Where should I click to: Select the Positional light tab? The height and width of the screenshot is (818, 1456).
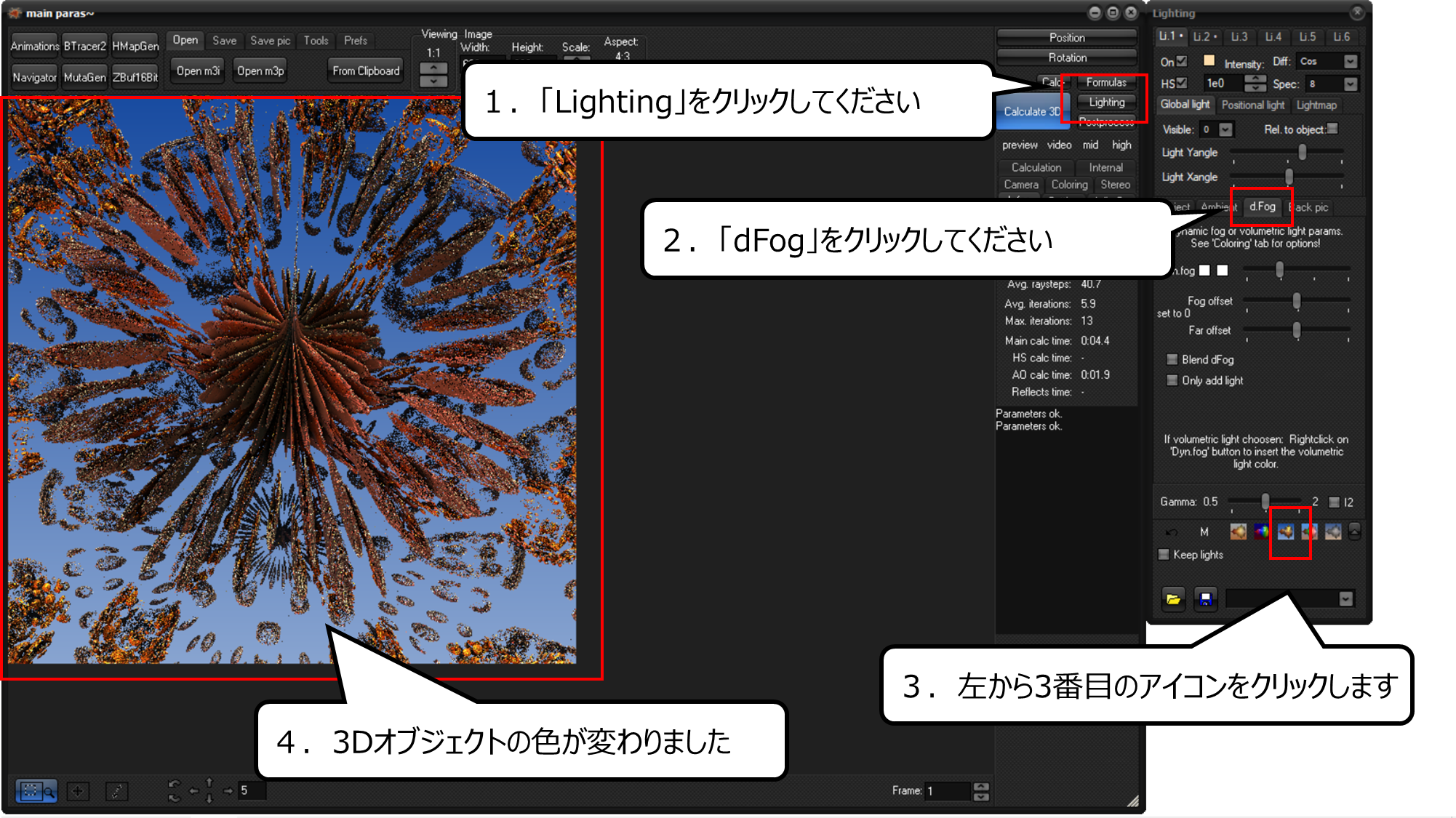click(1253, 105)
